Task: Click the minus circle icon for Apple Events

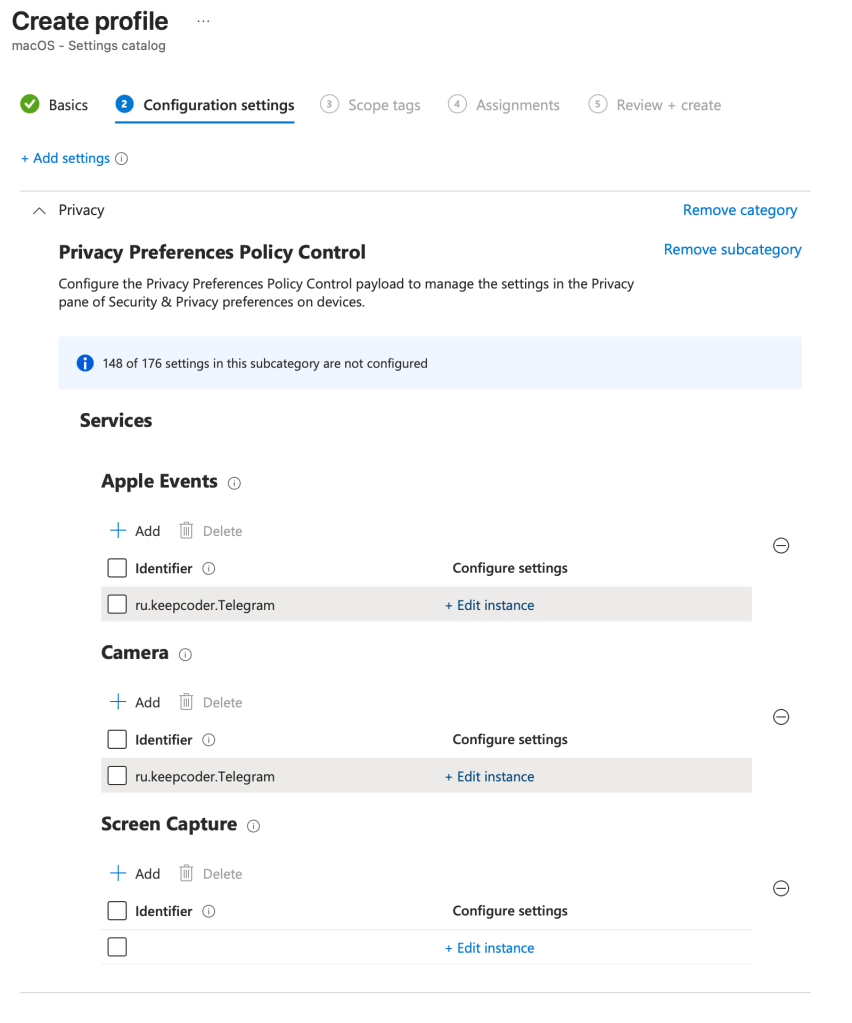Action: (781, 546)
